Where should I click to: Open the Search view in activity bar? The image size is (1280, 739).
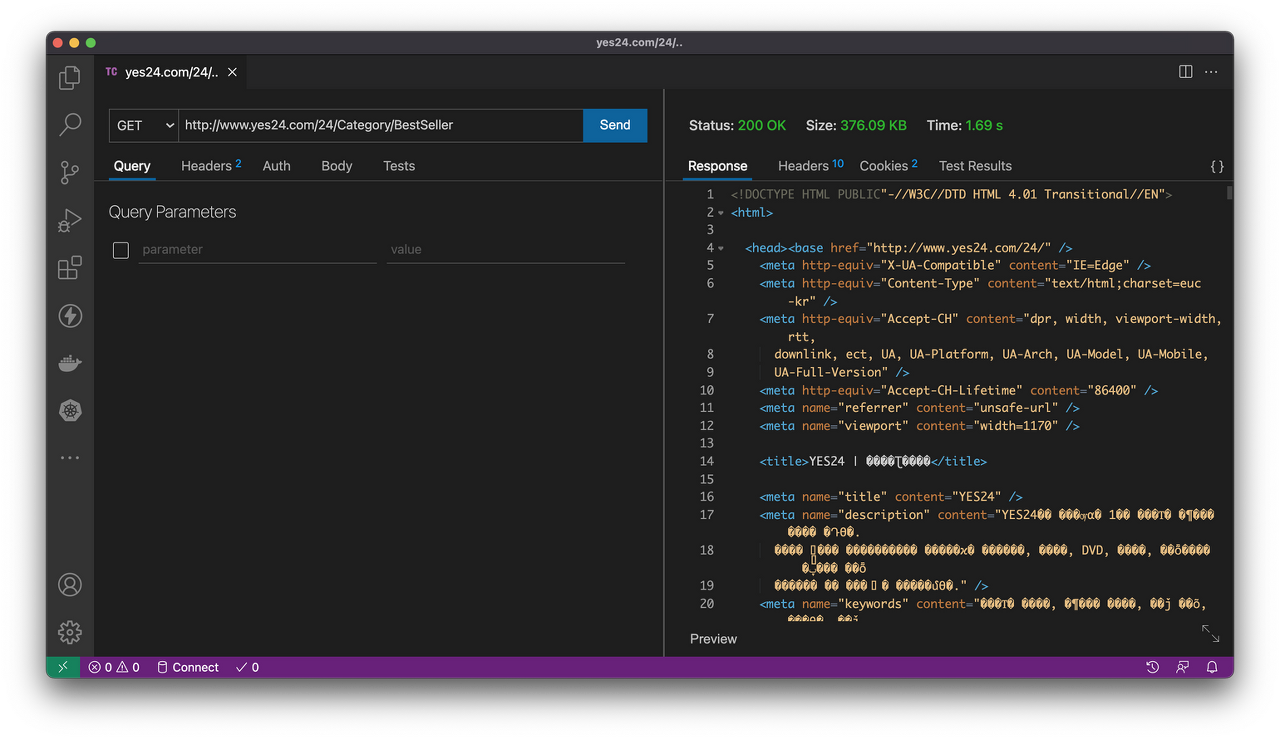coord(70,124)
